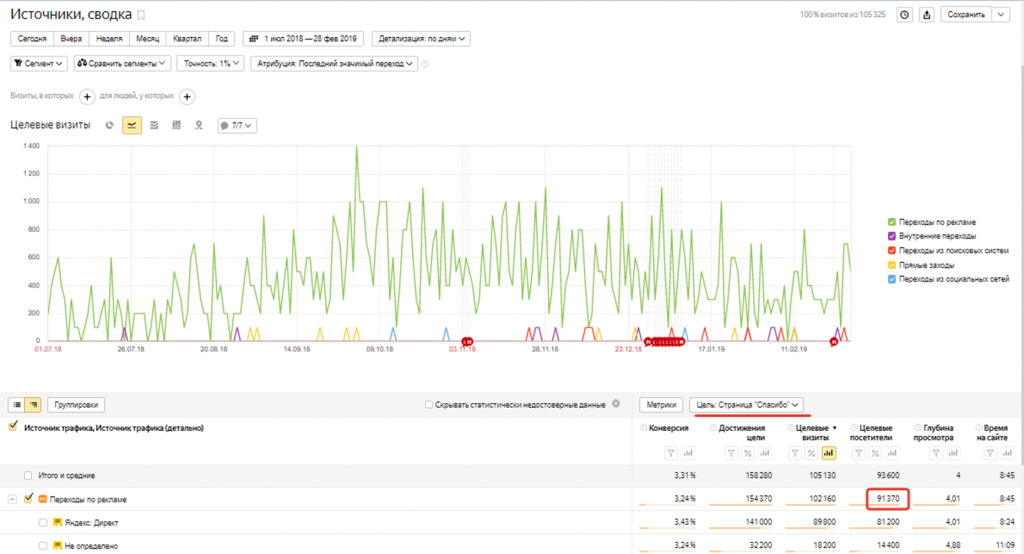Switch chart to pie view
The image size is (1024, 554).
tap(109, 125)
